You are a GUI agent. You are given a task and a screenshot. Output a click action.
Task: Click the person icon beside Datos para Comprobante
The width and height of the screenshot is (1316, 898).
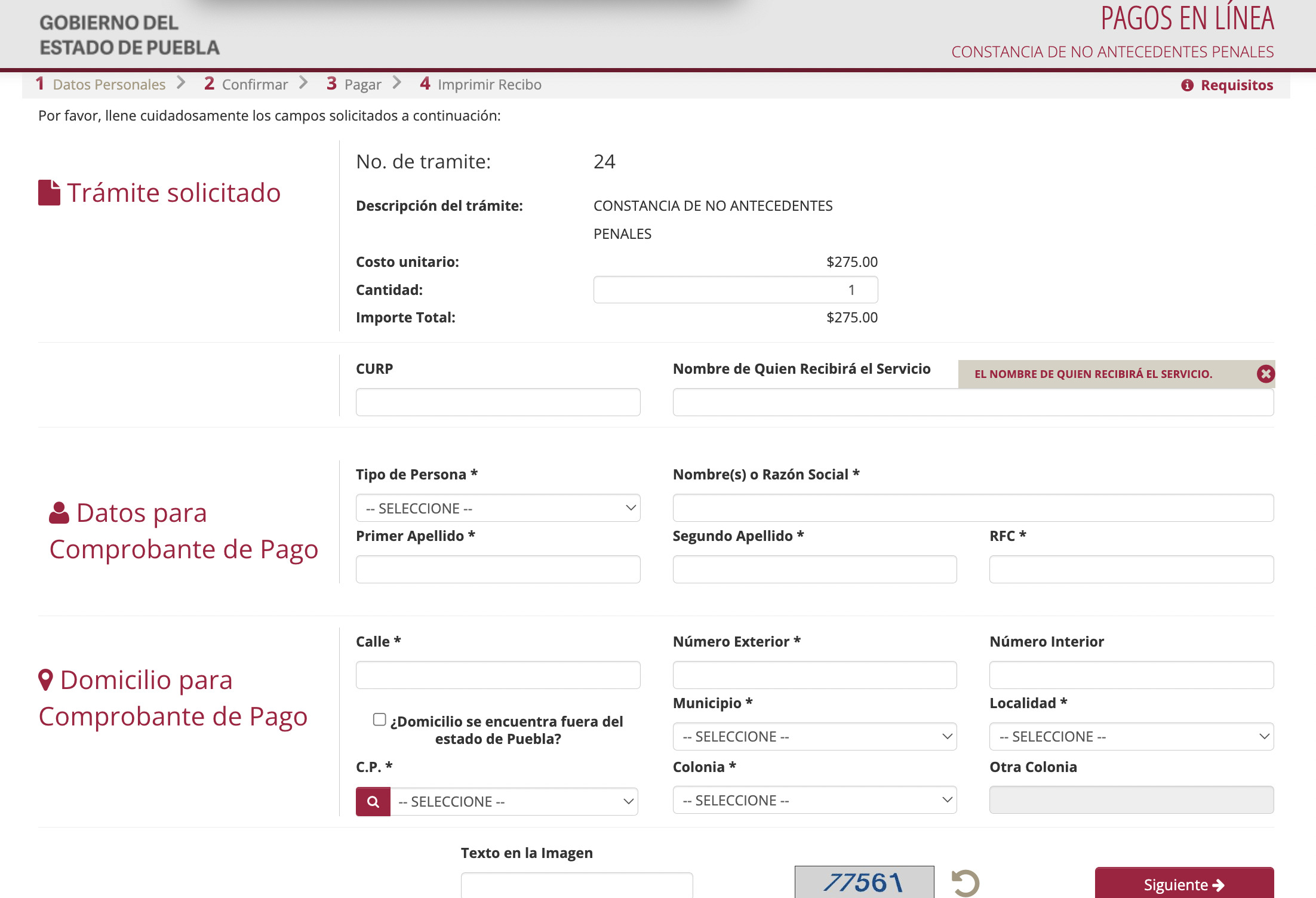point(59,513)
